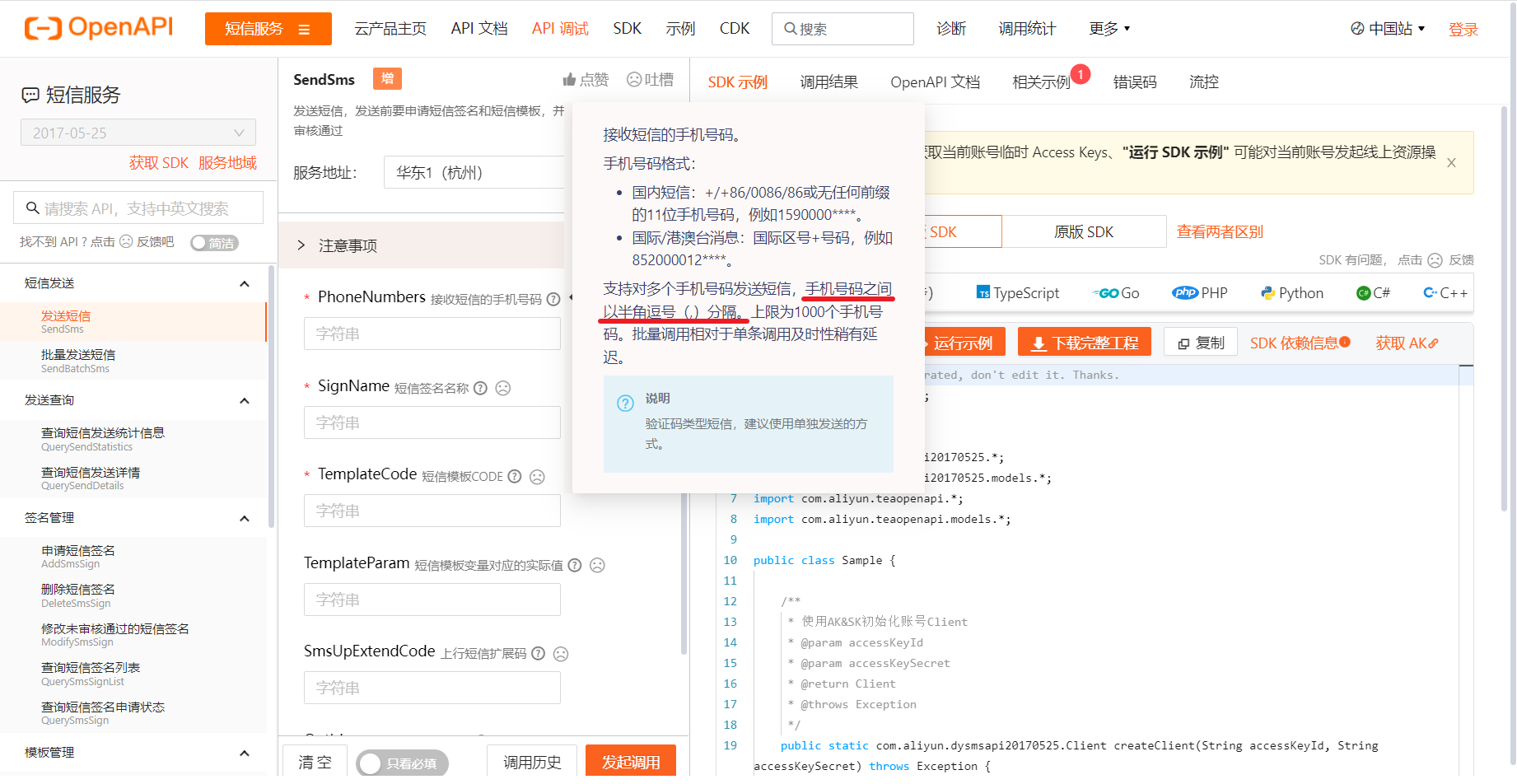Click the feedback face next to SmsUpExtendCode
This screenshot has width=1517, height=784.
(x=561, y=654)
